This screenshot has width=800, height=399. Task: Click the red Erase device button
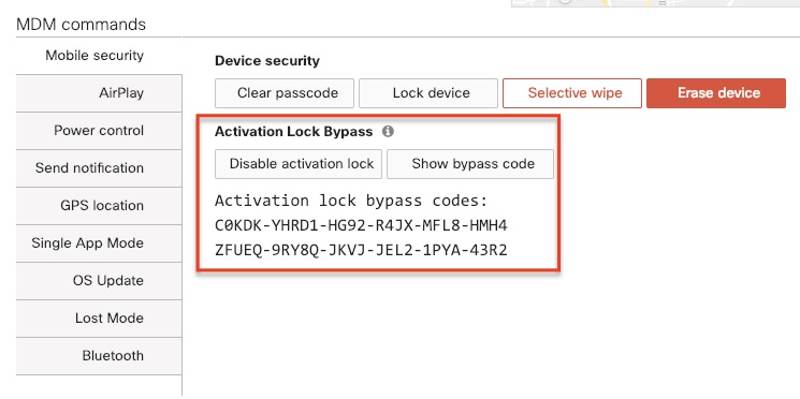(716, 93)
